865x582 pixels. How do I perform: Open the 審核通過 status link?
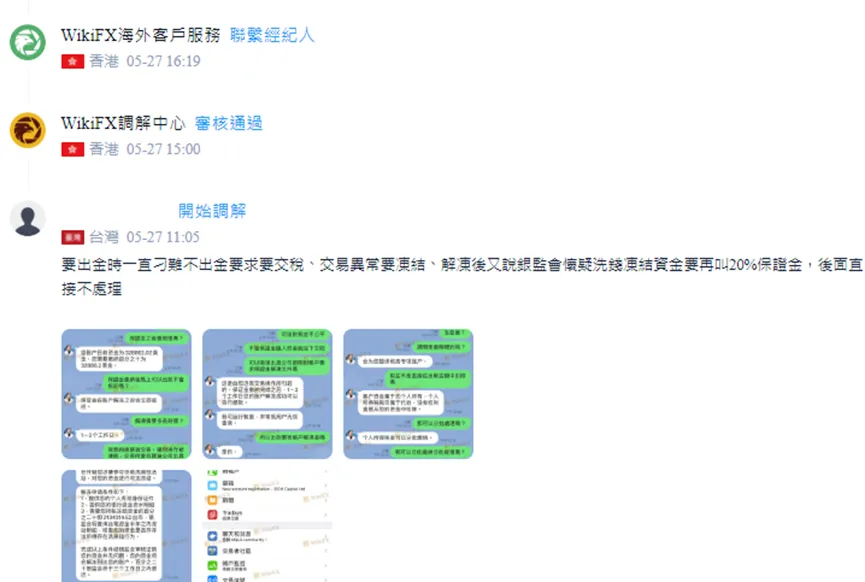point(228,123)
